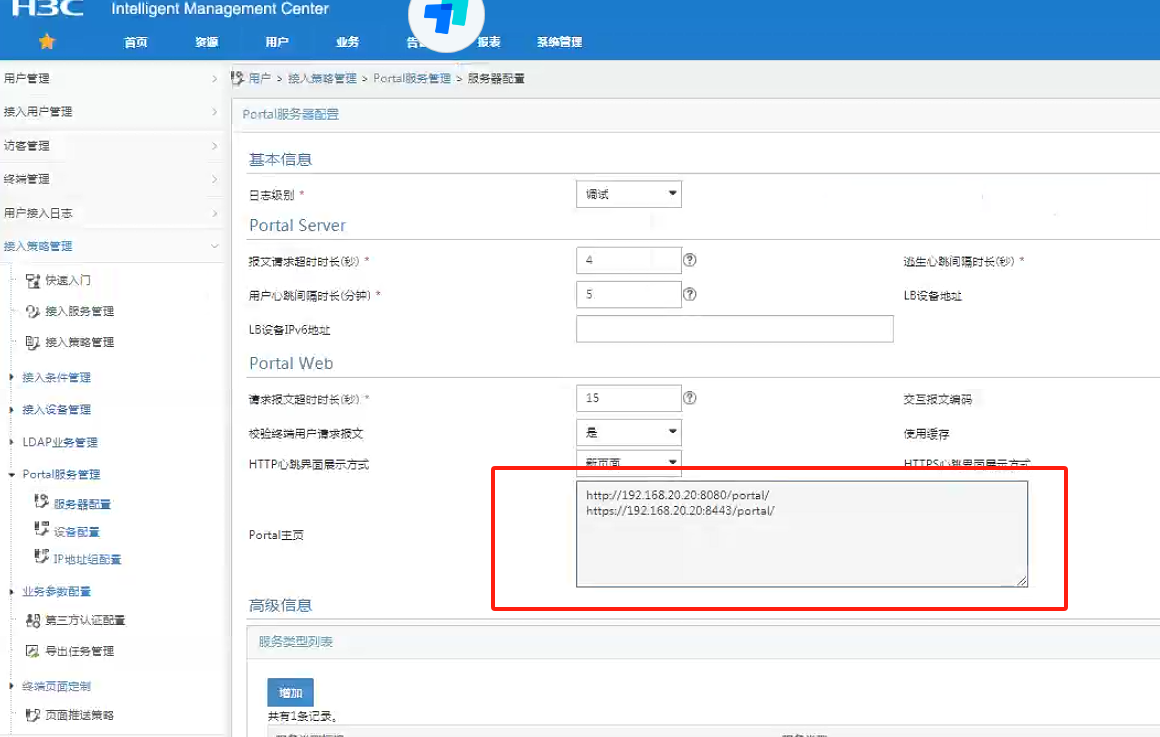The width and height of the screenshot is (1160, 737).
Task: Open the 校验终端用户请求报文 dropdown
Action: tap(629, 432)
